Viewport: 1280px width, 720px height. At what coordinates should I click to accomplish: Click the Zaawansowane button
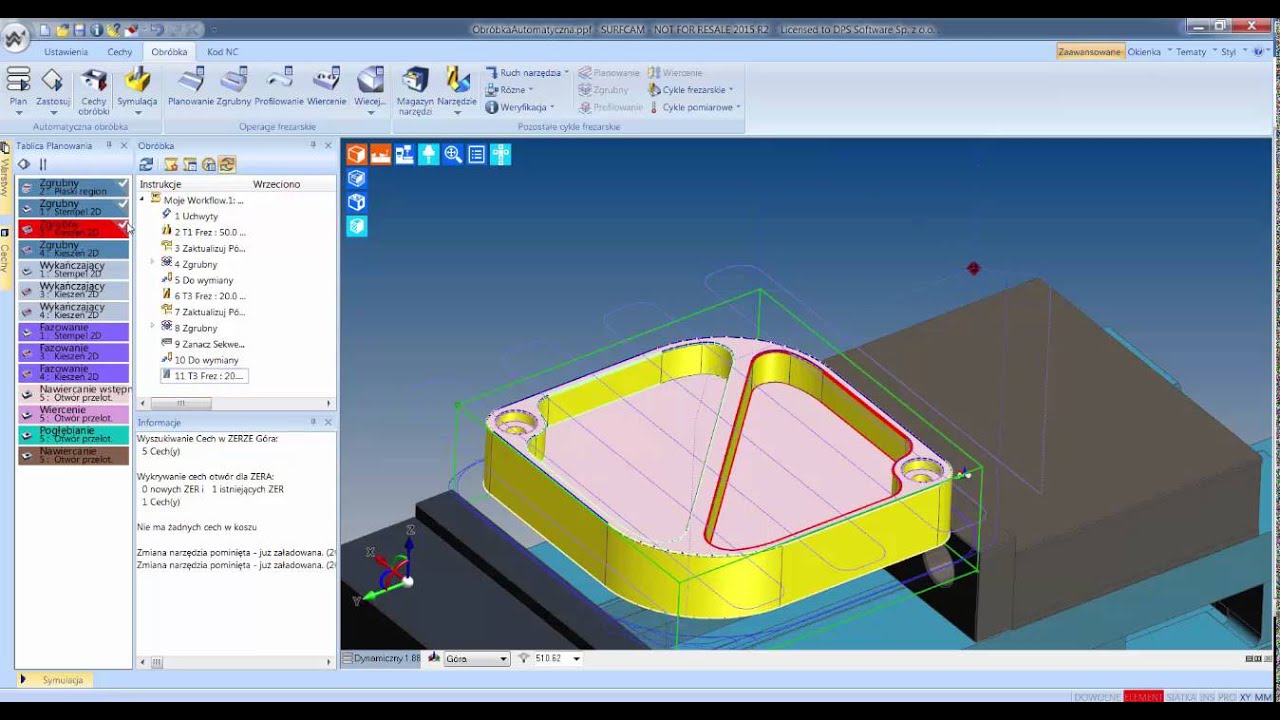pyautogui.click(x=1089, y=51)
